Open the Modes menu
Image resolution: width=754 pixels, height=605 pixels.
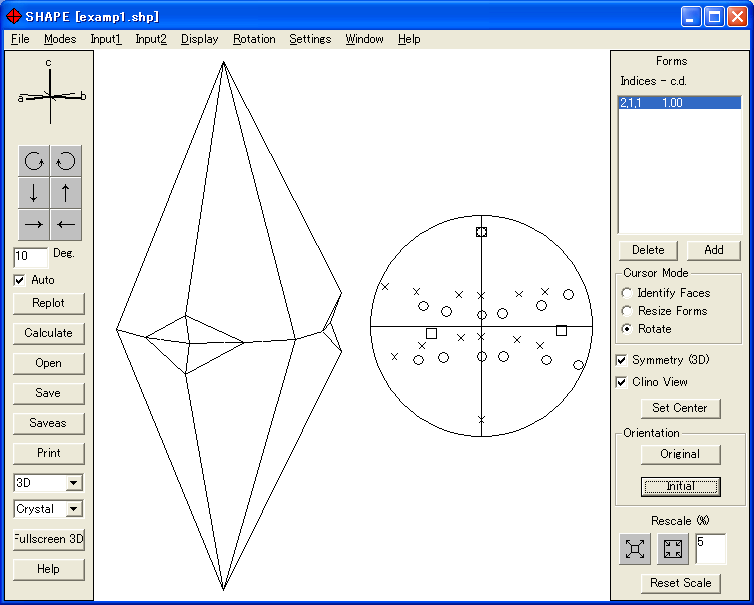point(60,39)
